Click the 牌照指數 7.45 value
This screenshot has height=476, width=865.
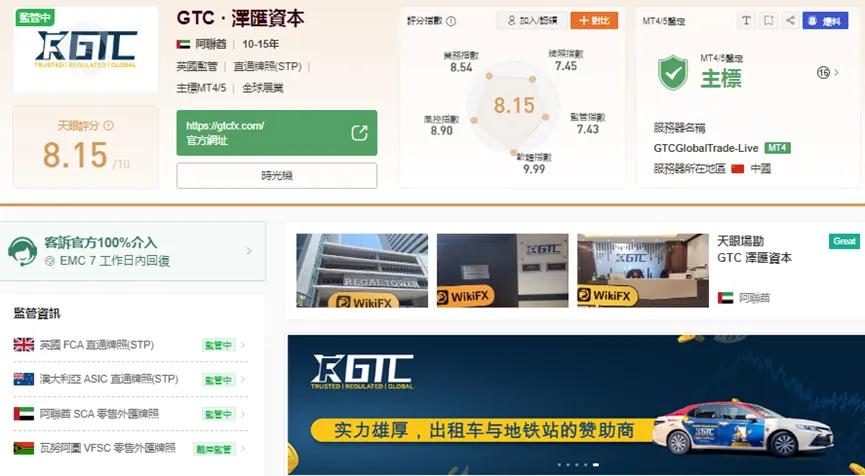566,66
